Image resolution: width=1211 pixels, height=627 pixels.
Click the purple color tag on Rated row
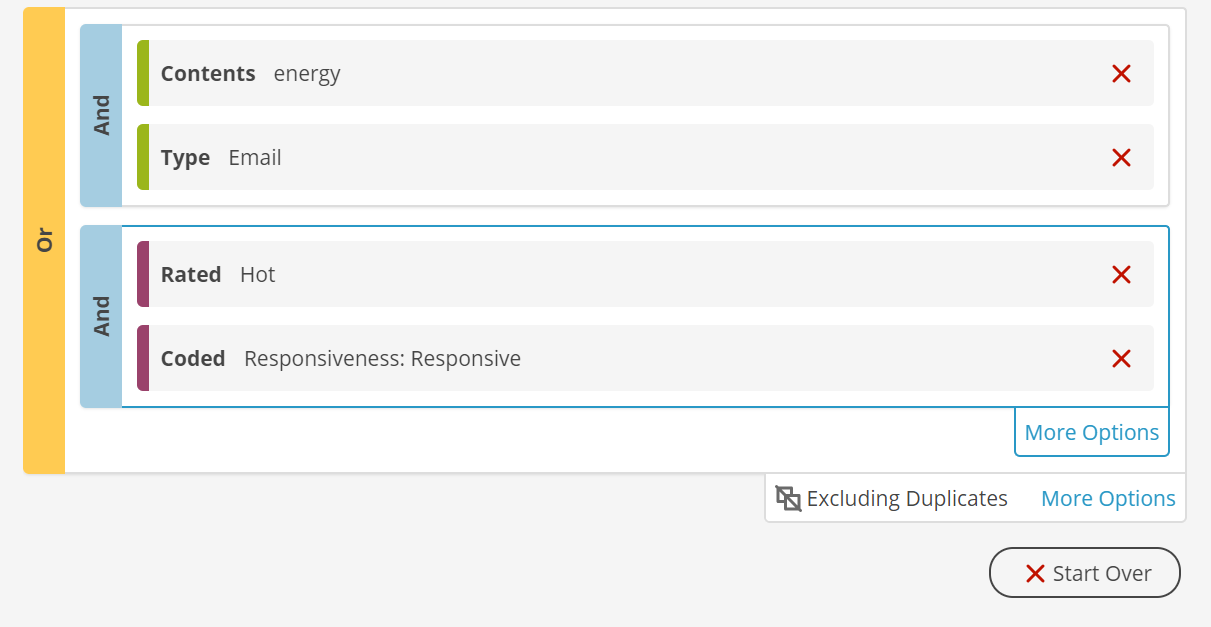[143, 274]
